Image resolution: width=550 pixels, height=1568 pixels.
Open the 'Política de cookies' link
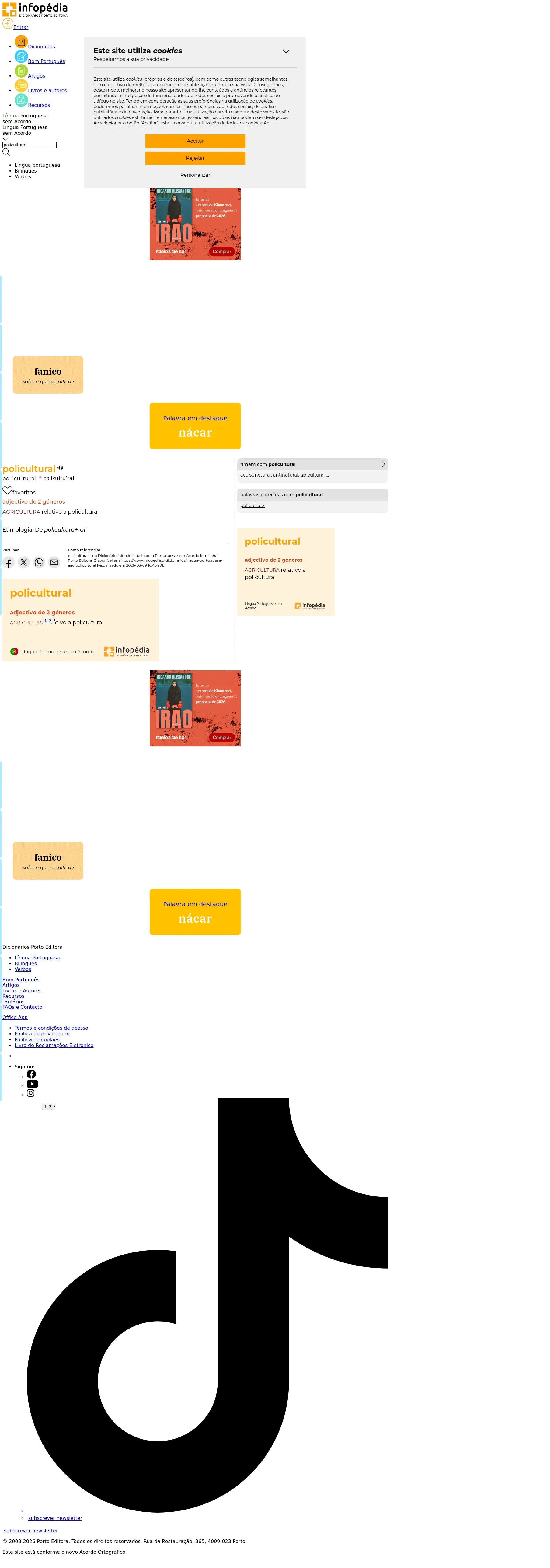pyautogui.click(x=37, y=1040)
